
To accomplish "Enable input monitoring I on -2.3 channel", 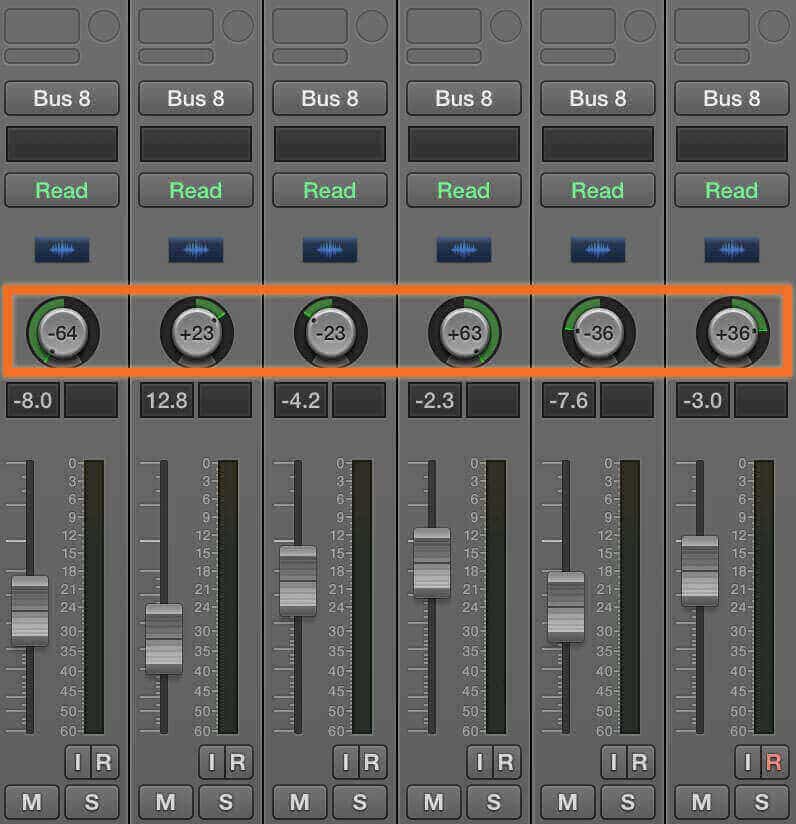I will [x=480, y=761].
